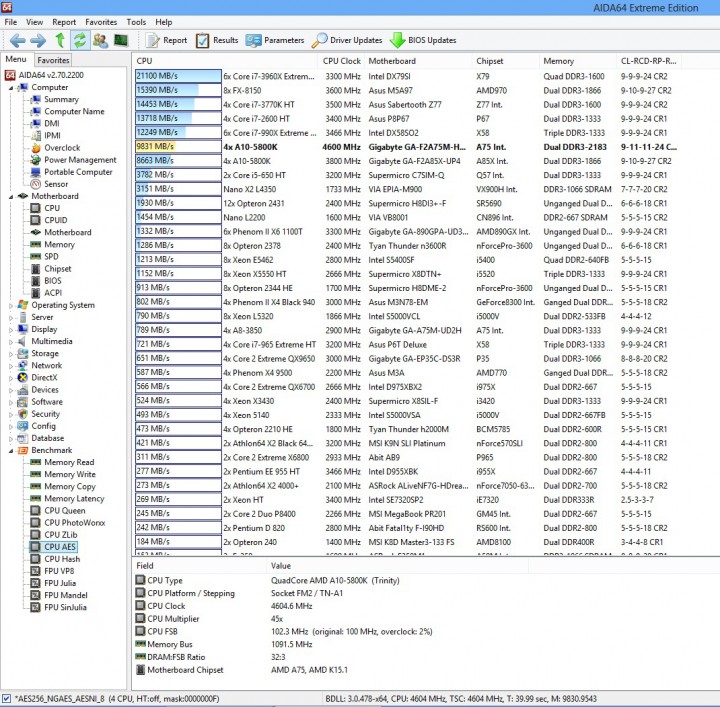The width and height of the screenshot is (720, 707).
Task: Expand the Multimedia node
Action: tap(11, 342)
